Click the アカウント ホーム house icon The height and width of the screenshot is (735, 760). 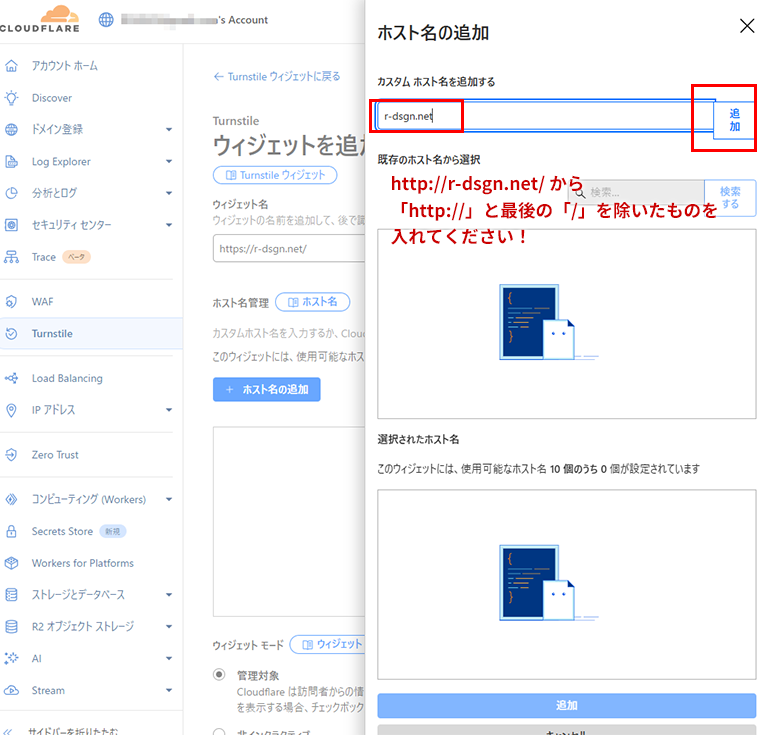tap(12, 66)
